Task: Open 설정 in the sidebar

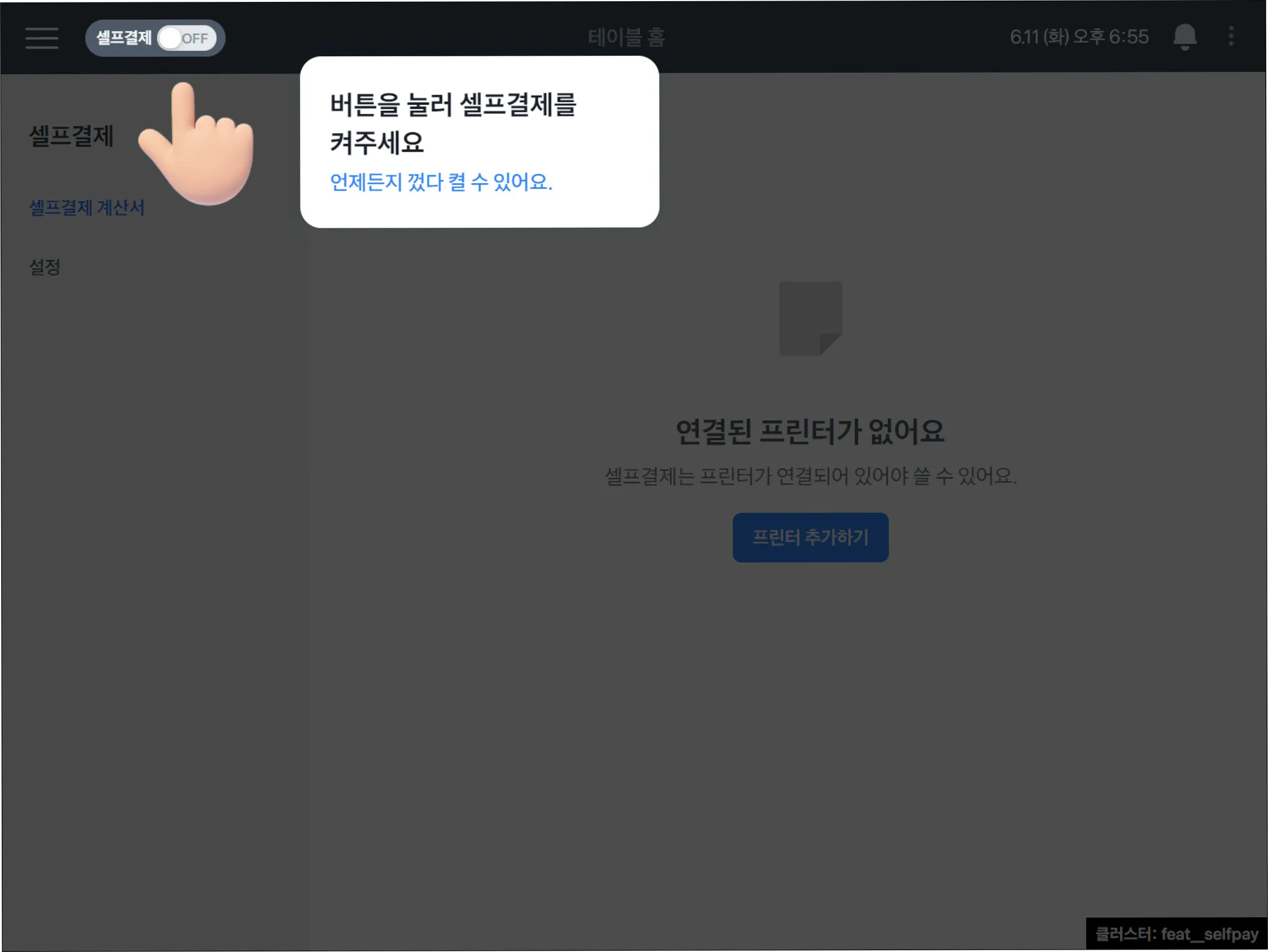Action: [x=45, y=267]
